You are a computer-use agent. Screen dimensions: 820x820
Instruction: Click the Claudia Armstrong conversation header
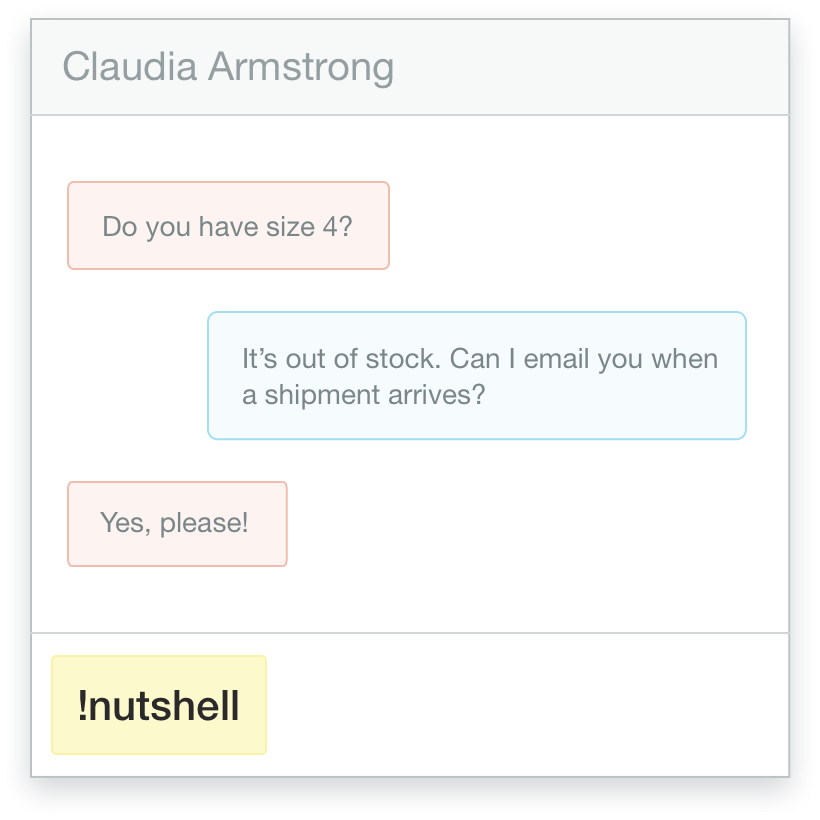tap(229, 67)
